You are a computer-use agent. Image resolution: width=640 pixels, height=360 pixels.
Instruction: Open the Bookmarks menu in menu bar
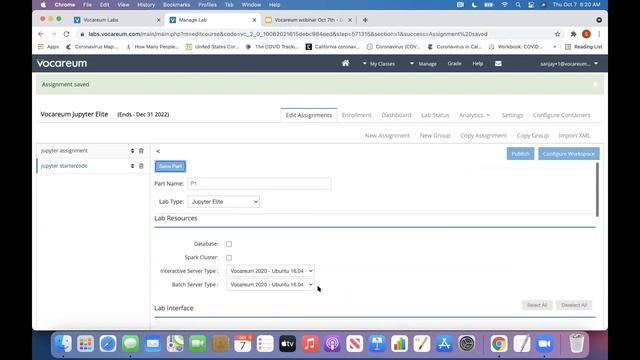tap(176, 5)
